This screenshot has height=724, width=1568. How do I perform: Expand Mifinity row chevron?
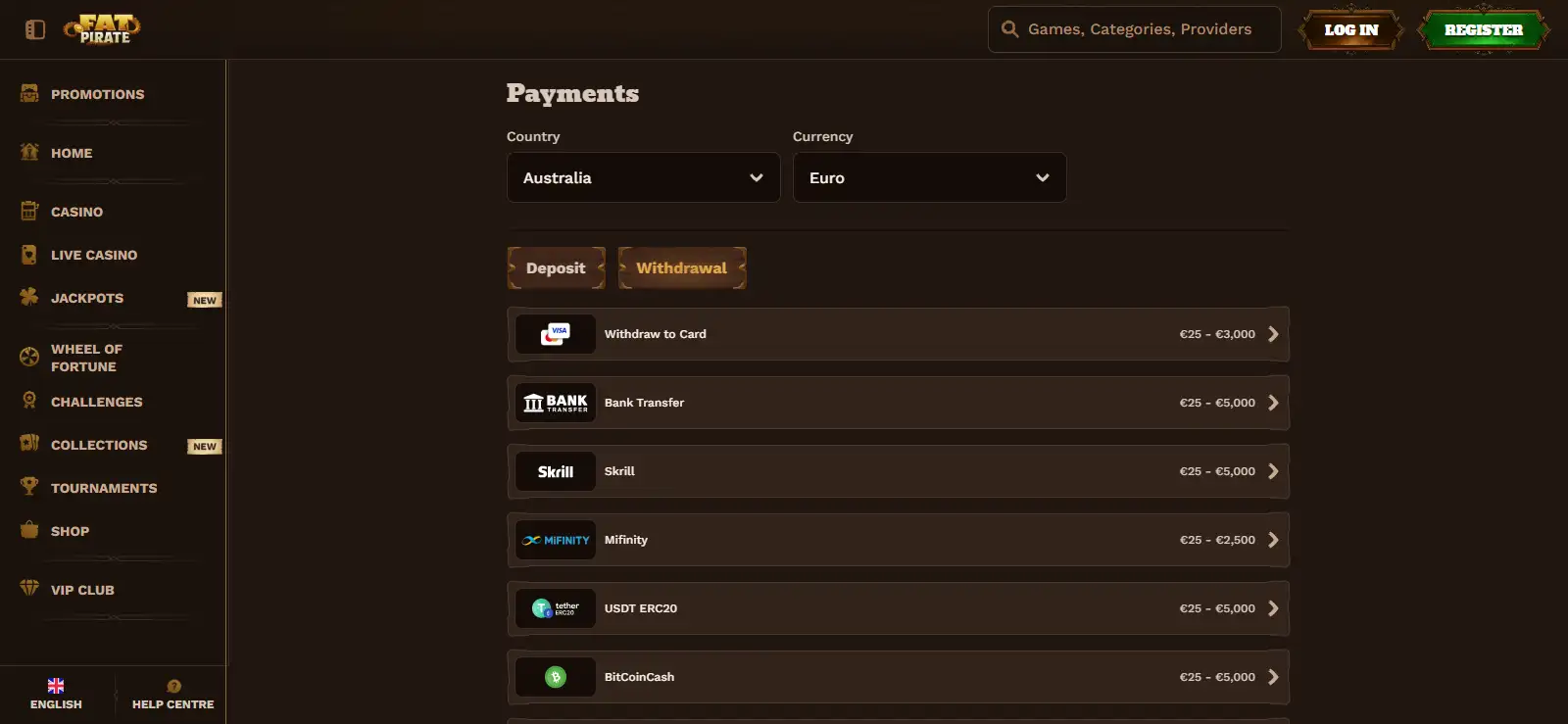pos(1273,540)
